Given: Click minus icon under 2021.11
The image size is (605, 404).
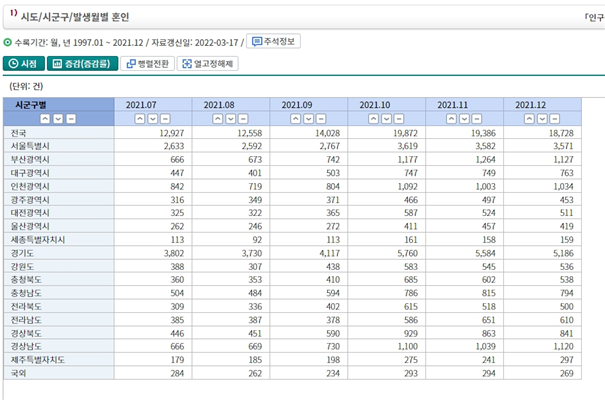Looking at the screenshot, I should click(477, 119).
